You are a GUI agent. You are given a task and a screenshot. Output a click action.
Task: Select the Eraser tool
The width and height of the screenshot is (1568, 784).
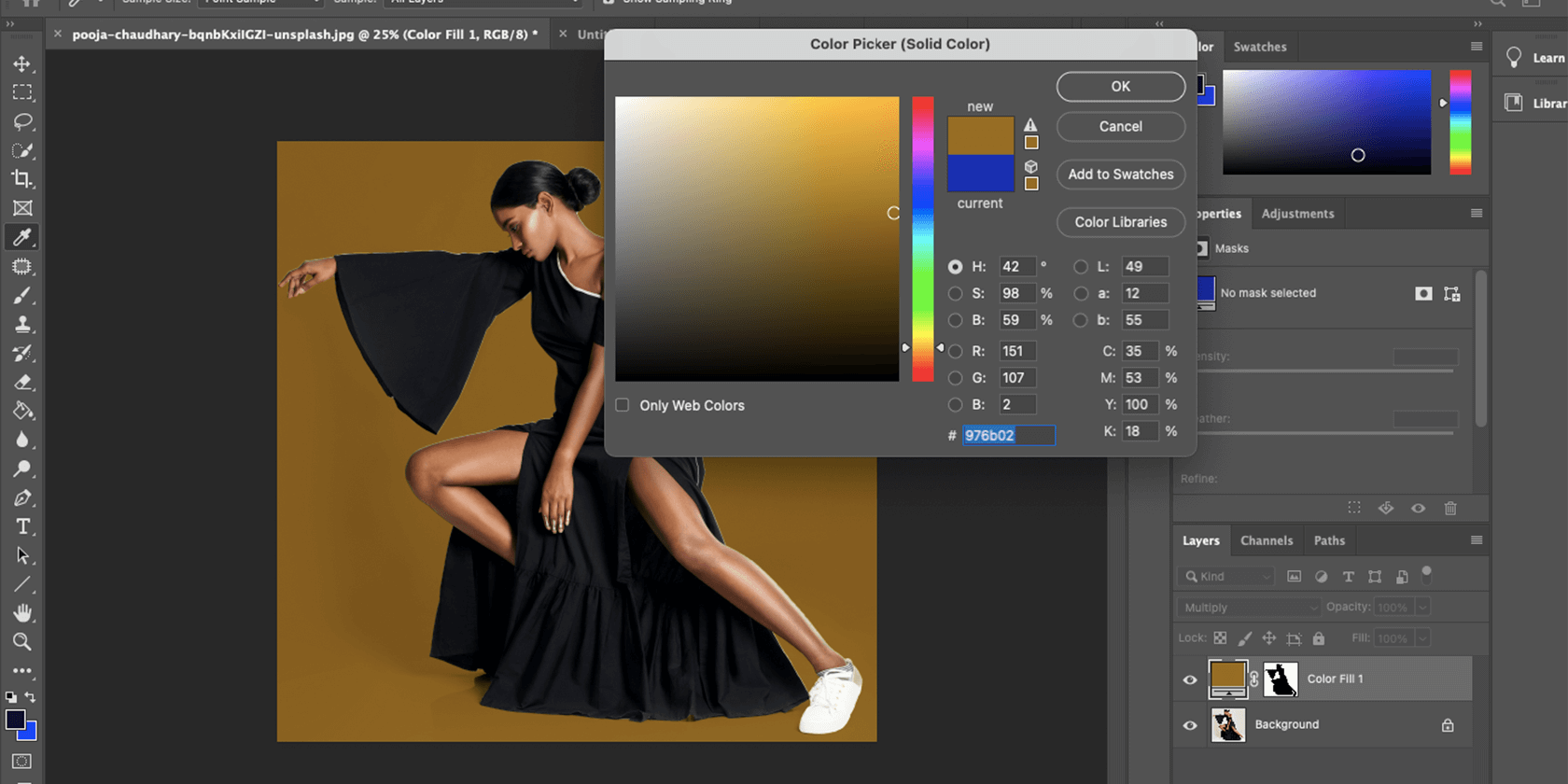pyautogui.click(x=22, y=383)
